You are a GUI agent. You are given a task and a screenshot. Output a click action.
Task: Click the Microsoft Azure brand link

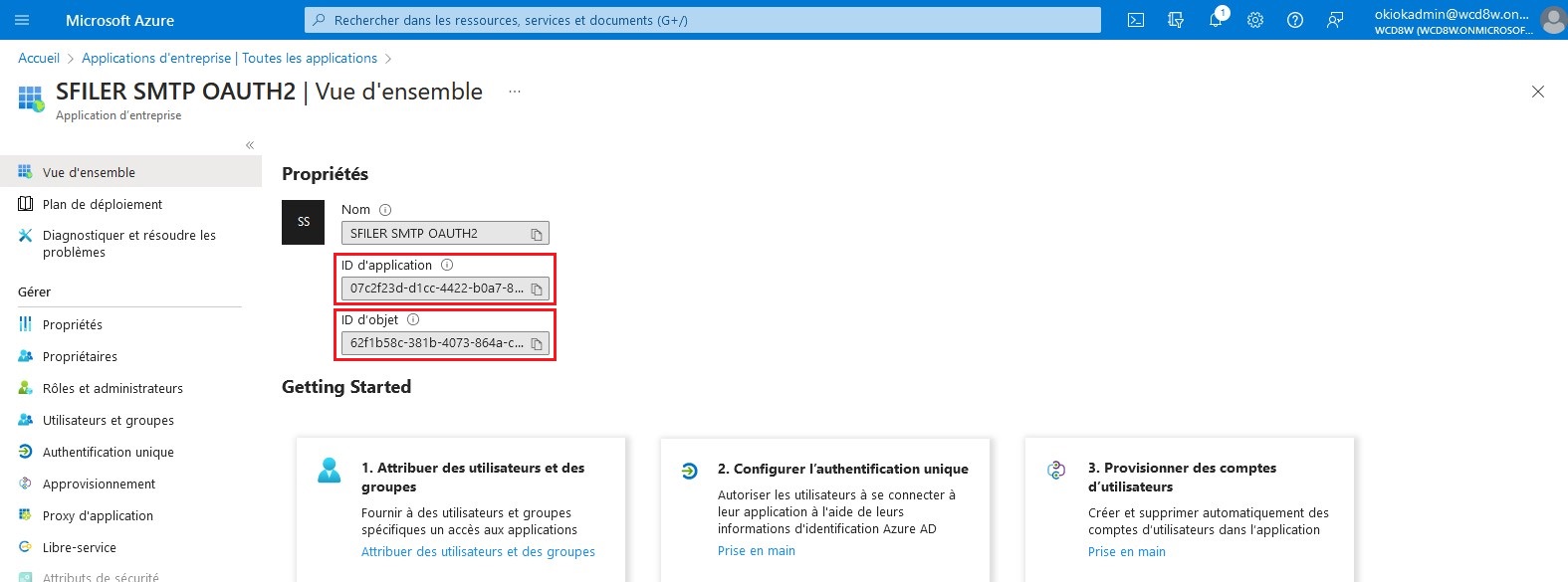click(119, 20)
